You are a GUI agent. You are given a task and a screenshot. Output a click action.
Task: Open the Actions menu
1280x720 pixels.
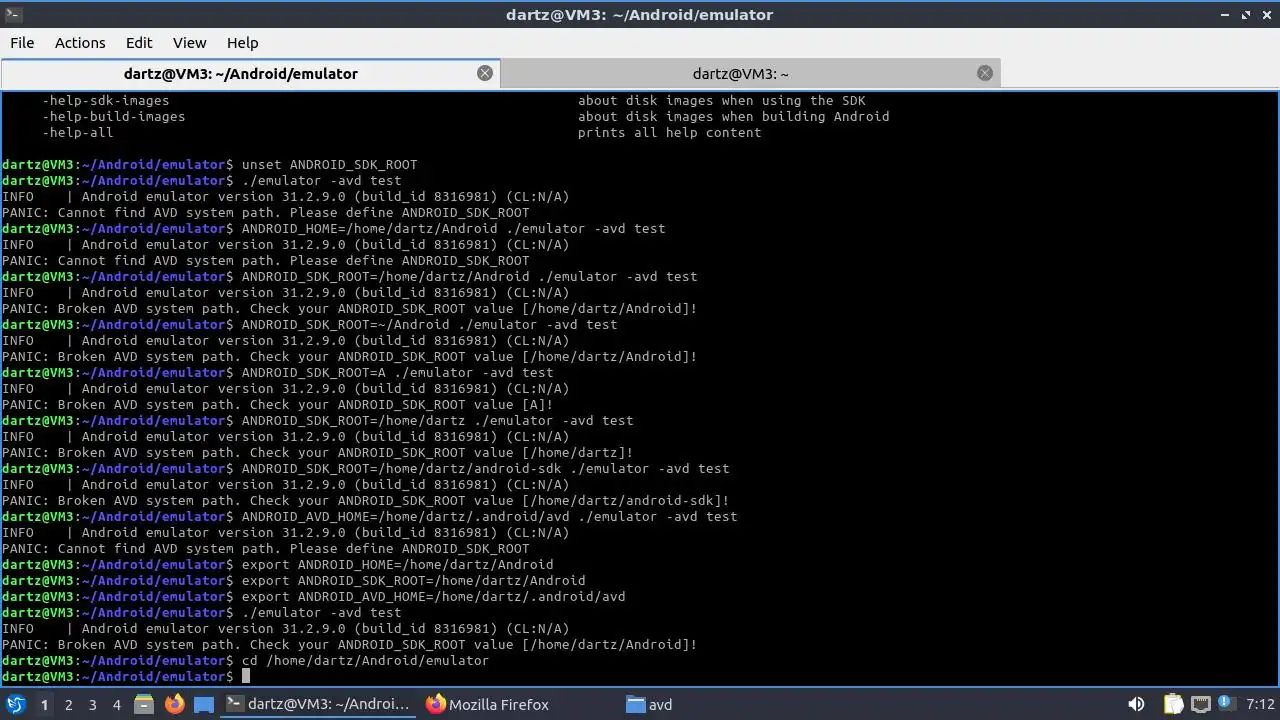(x=80, y=43)
